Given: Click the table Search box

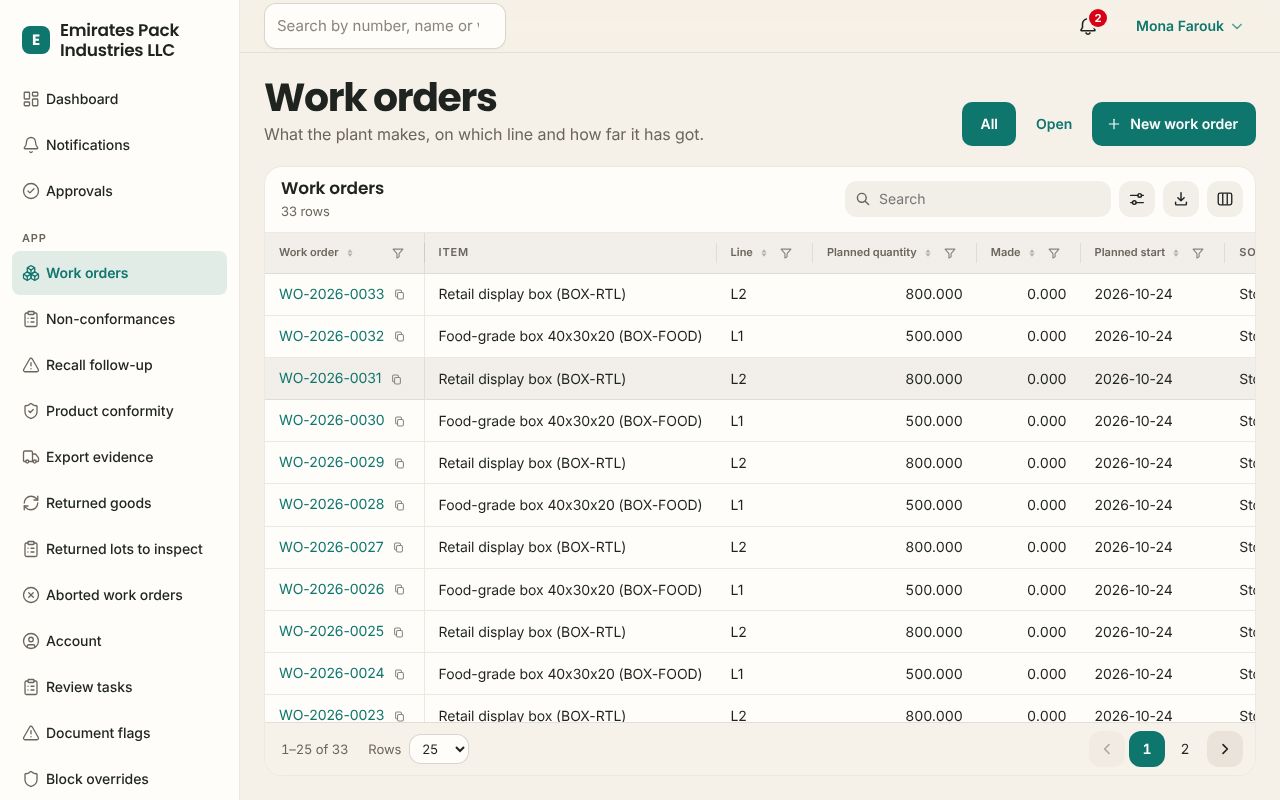Looking at the screenshot, I should point(978,199).
